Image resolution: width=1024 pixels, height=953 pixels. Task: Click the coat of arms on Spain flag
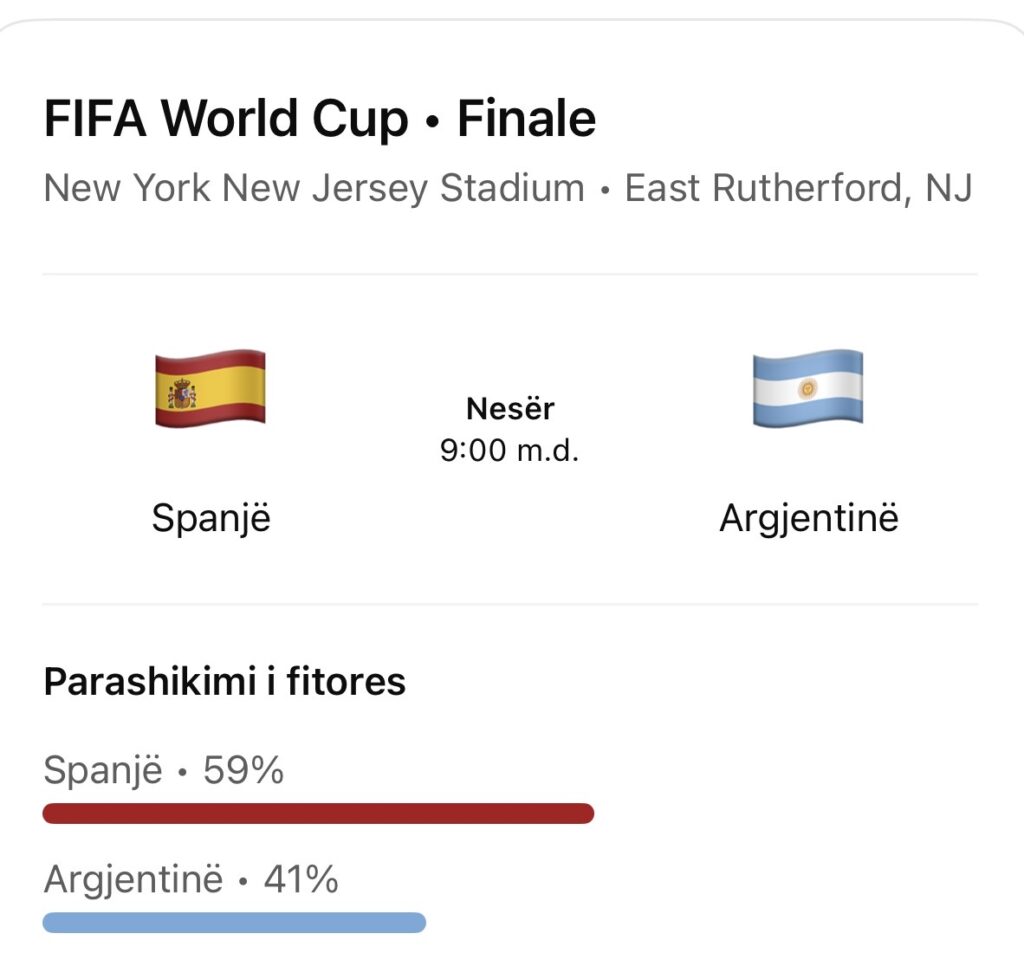182,393
